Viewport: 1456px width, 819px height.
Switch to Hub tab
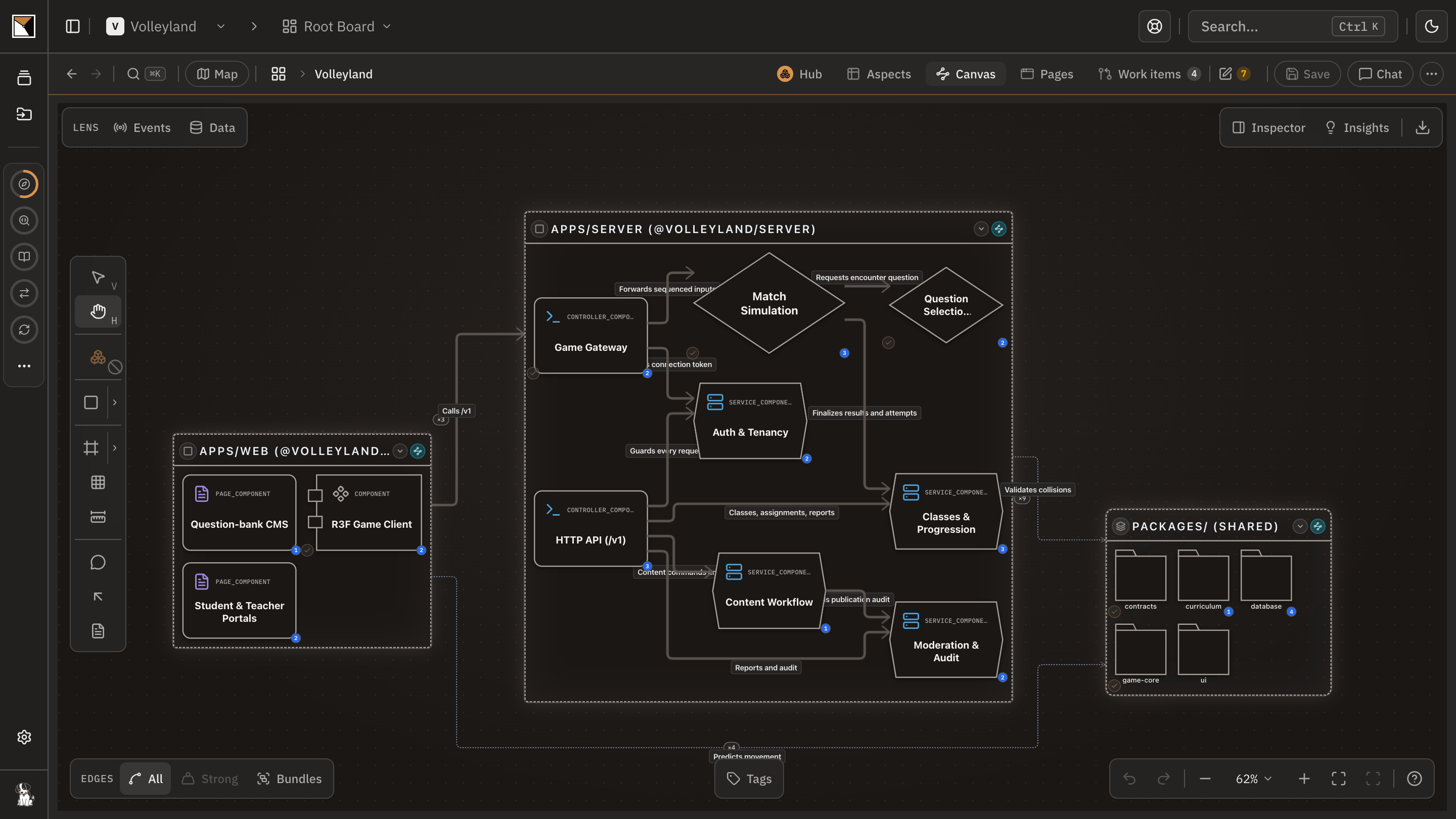tap(800, 74)
